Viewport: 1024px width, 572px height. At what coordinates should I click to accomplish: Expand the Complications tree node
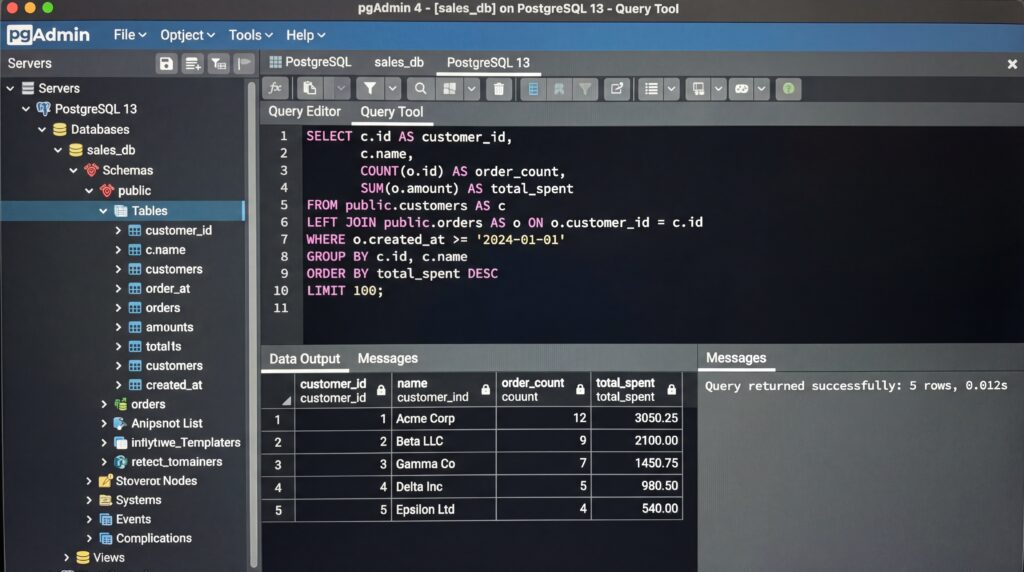click(x=89, y=538)
